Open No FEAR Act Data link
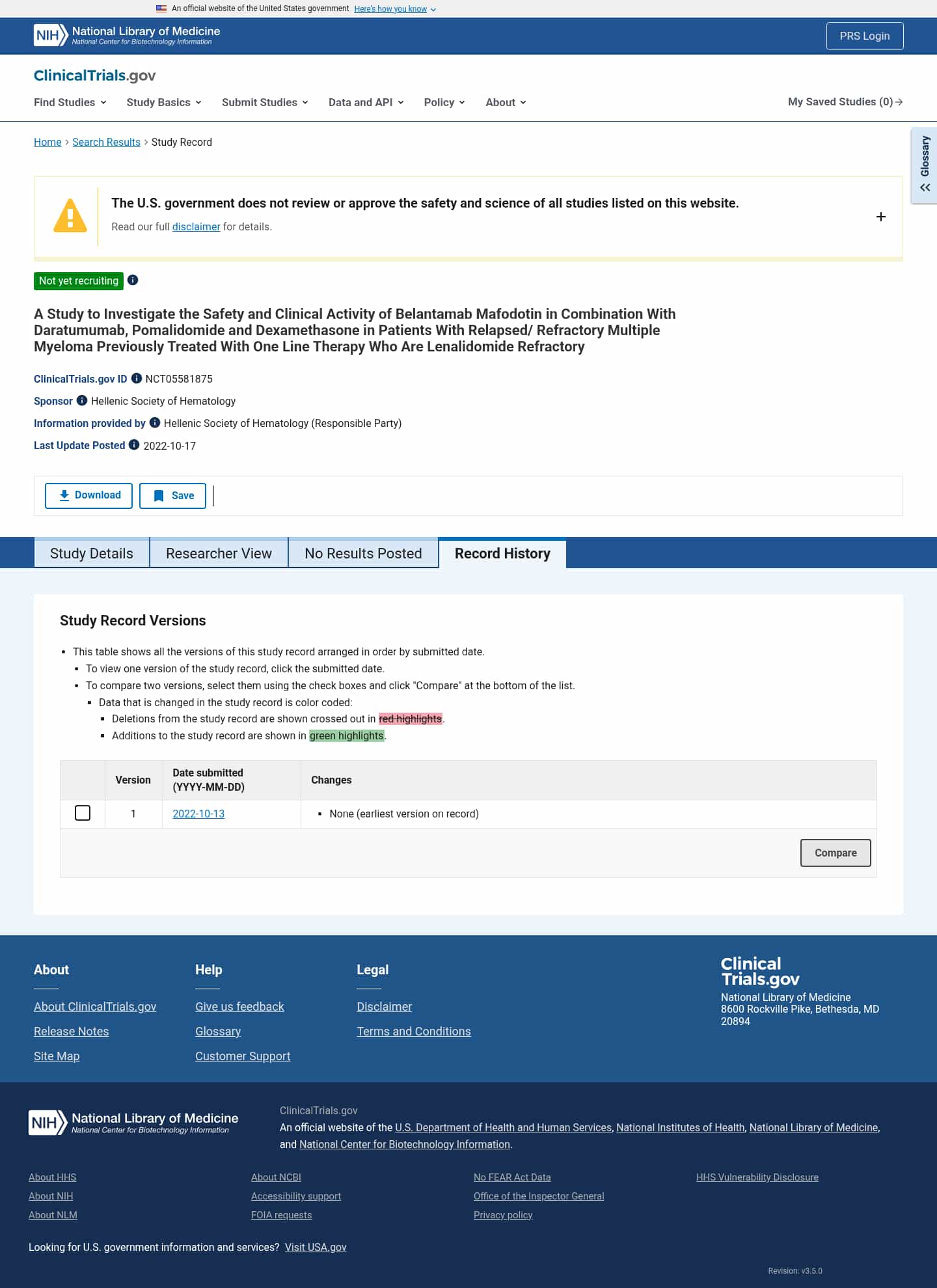The width and height of the screenshot is (937, 1288). tap(512, 1177)
